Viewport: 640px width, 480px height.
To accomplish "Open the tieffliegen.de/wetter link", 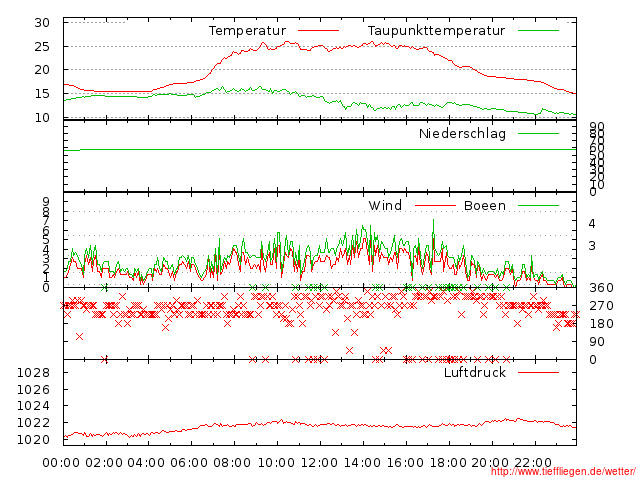I will pos(563,472).
